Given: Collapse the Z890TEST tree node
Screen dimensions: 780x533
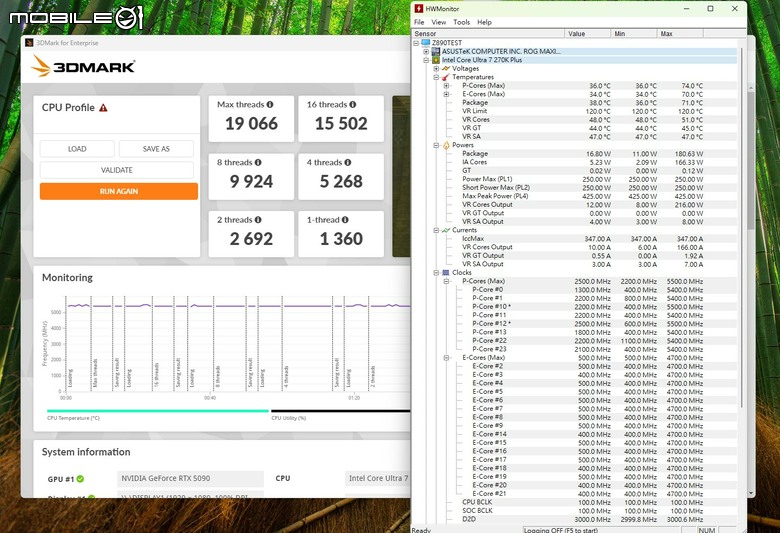Looking at the screenshot, I should pyautogui.click(x=416, y=43).
